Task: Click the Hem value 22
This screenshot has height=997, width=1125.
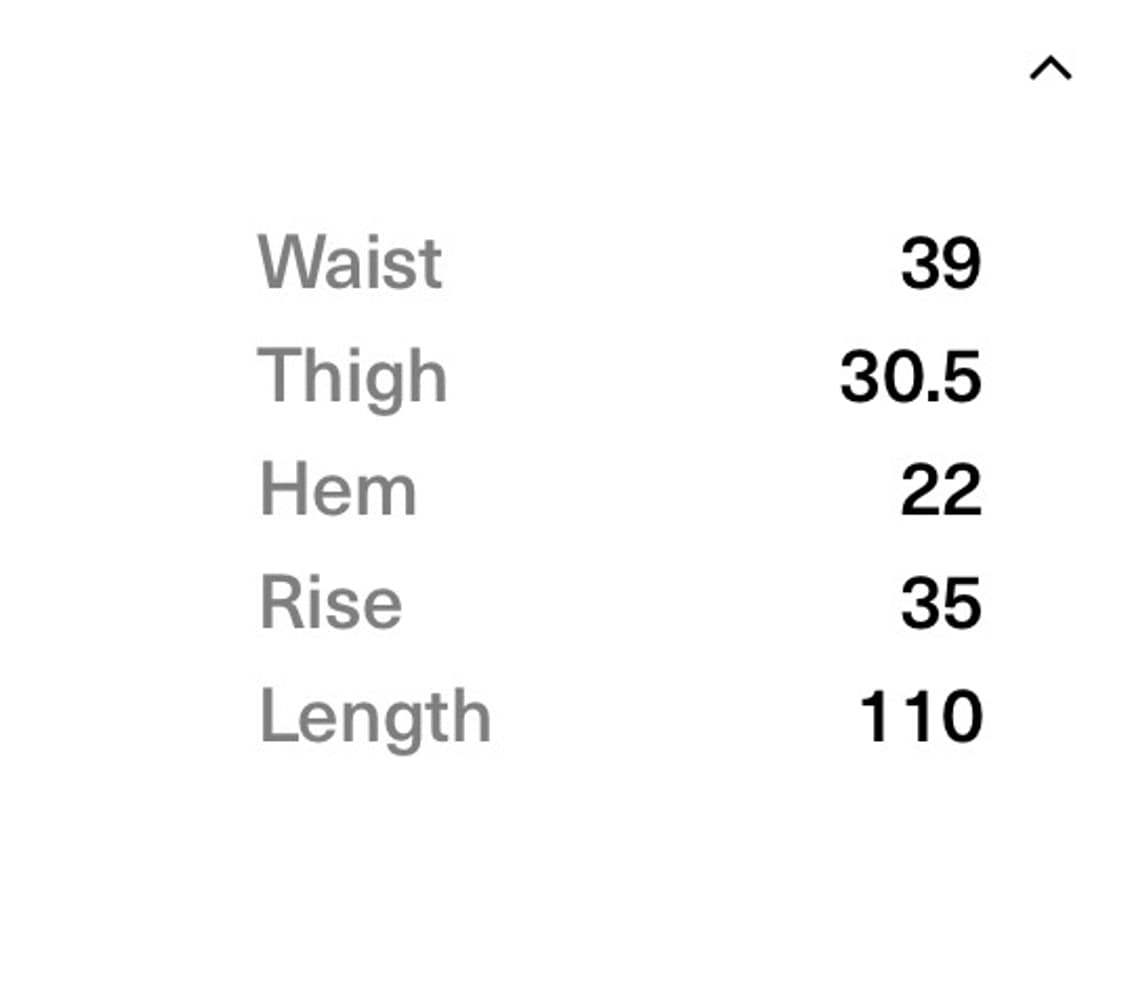Action: [x=940, y=491]
